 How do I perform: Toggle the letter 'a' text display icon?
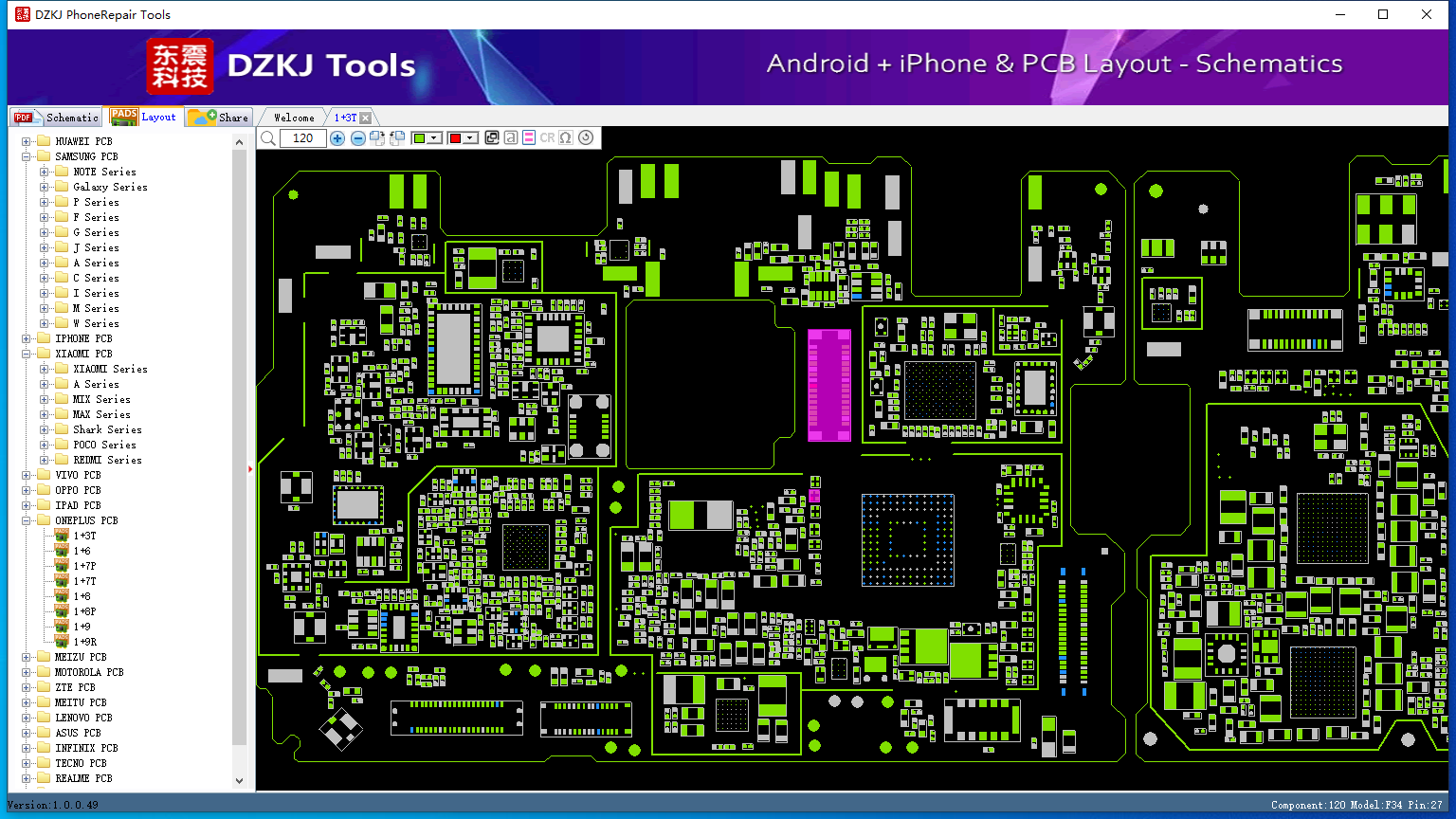(x=511, y=137)
